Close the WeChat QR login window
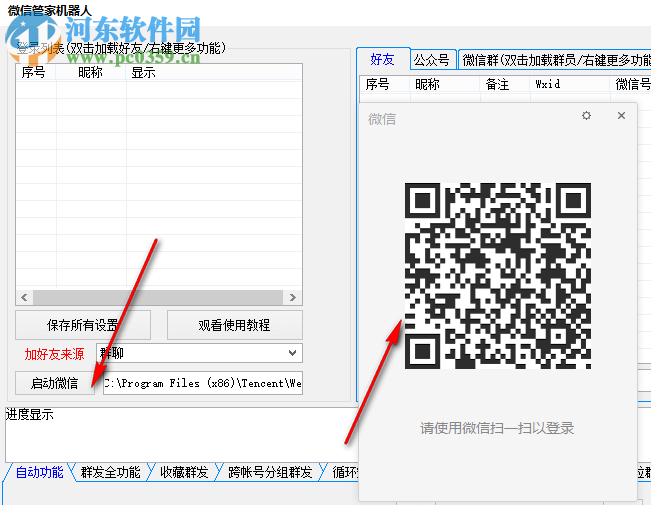The image size is (651, 505). [621, 115]
